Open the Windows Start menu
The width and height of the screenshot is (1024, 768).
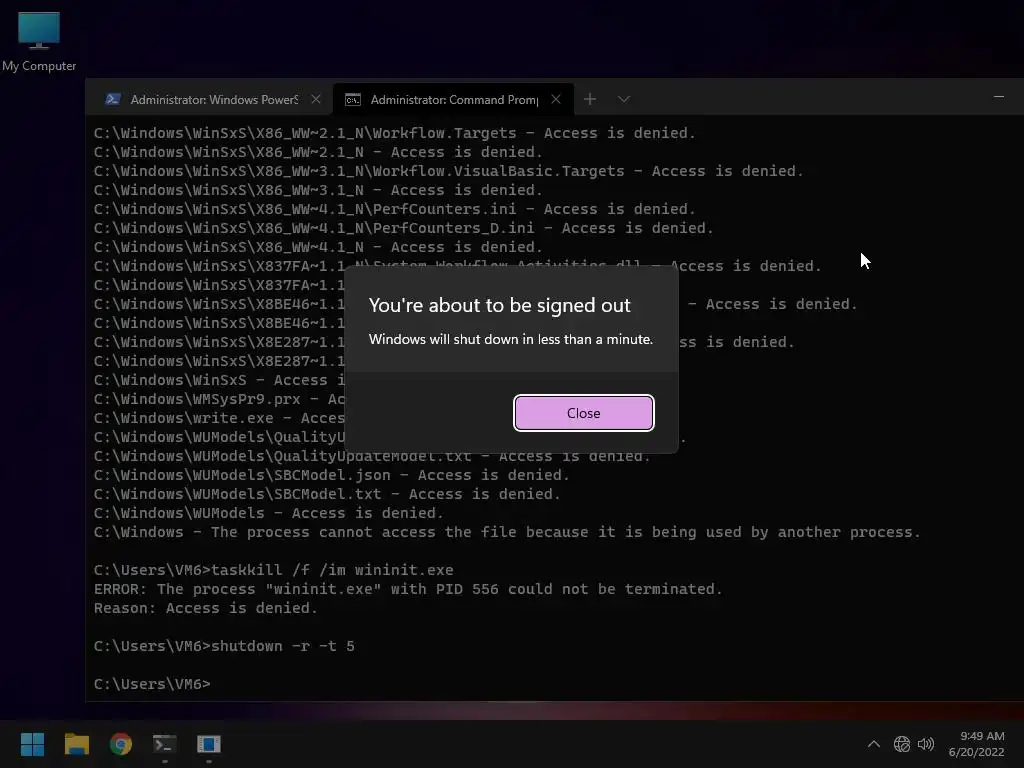coord(32,744)
